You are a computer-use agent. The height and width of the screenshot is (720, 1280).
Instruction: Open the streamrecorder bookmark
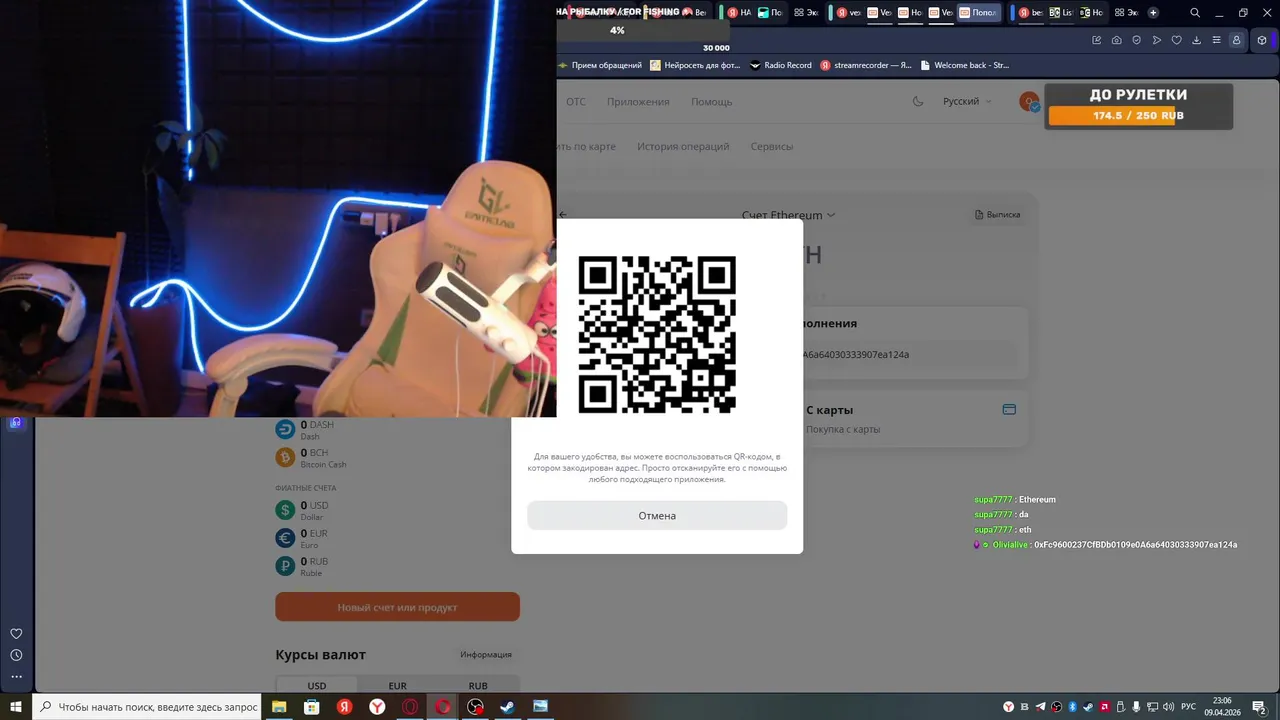866,65
